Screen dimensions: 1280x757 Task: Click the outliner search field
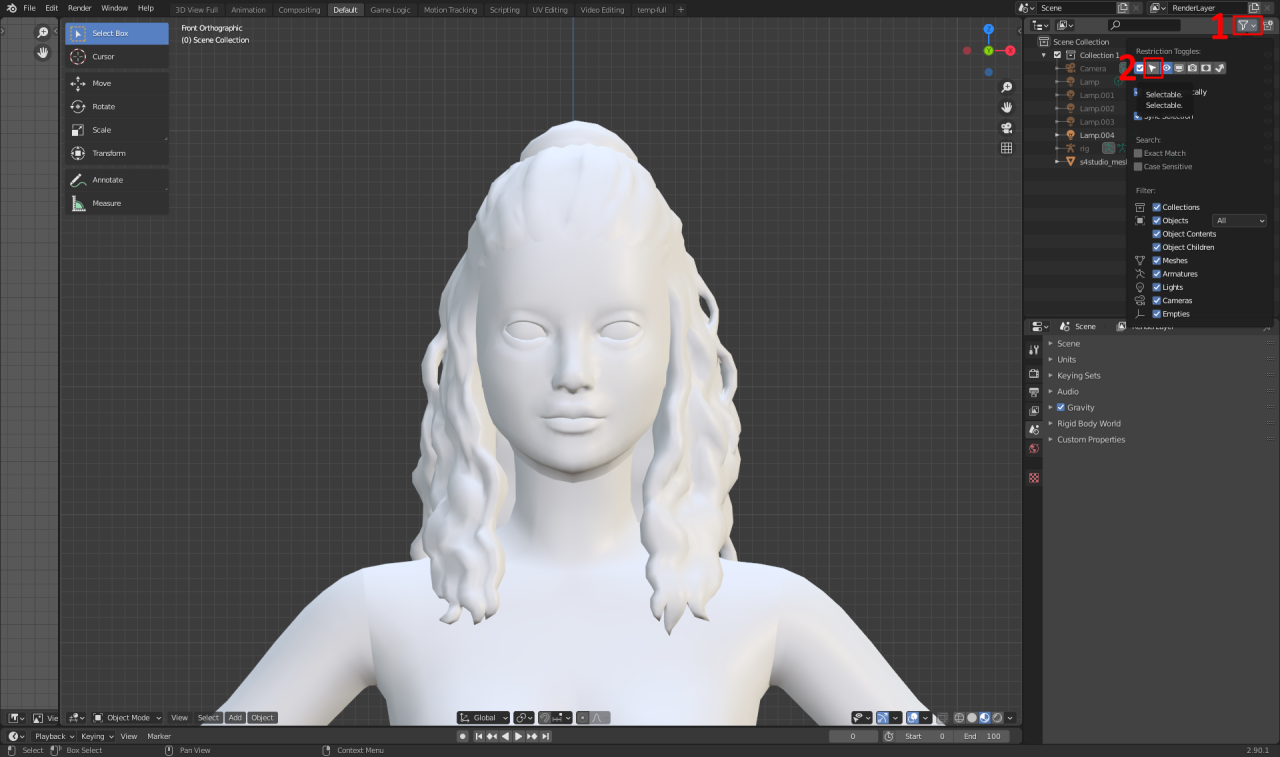point(1144,25)
